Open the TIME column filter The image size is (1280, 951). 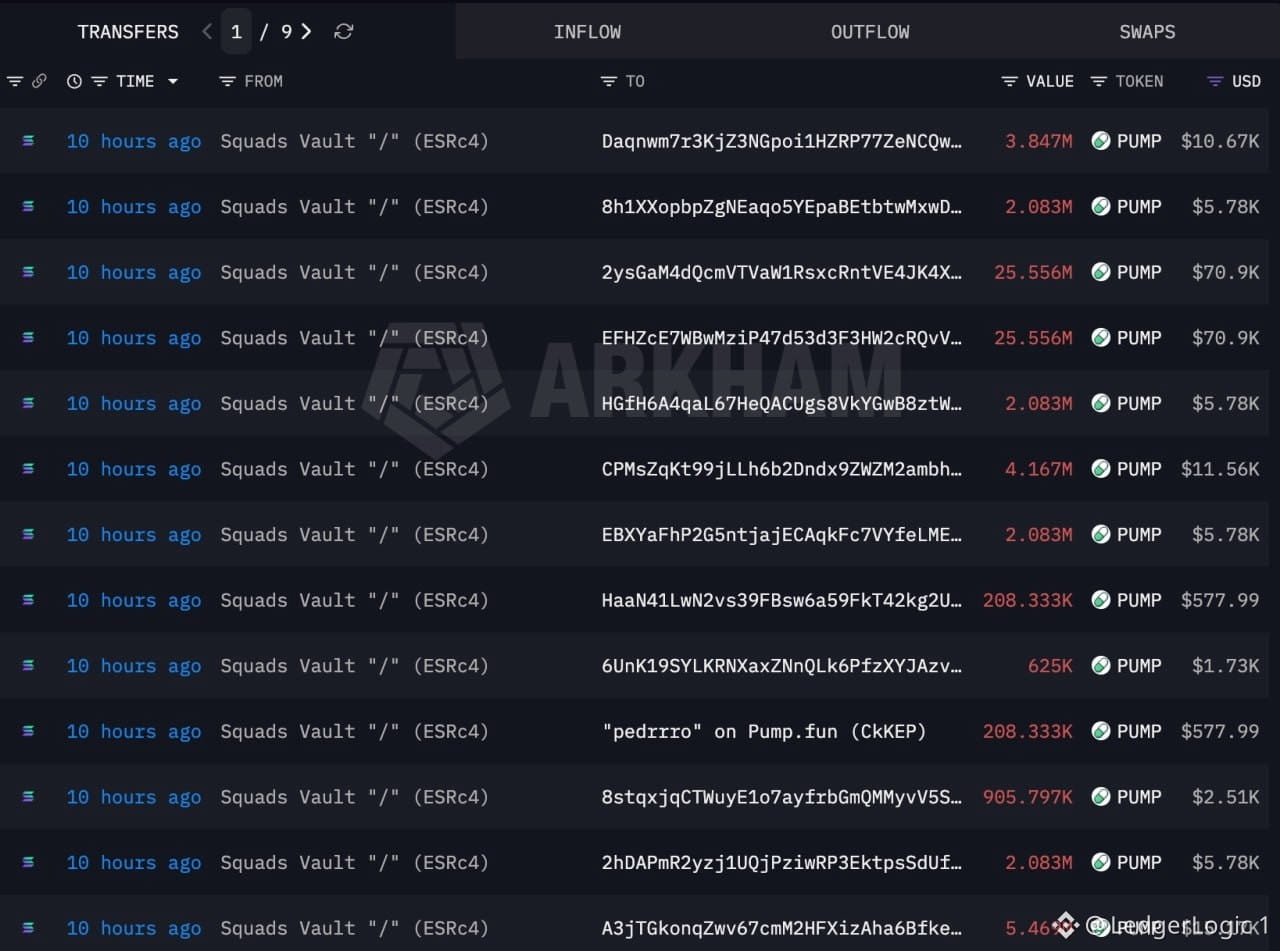(99, 81)
